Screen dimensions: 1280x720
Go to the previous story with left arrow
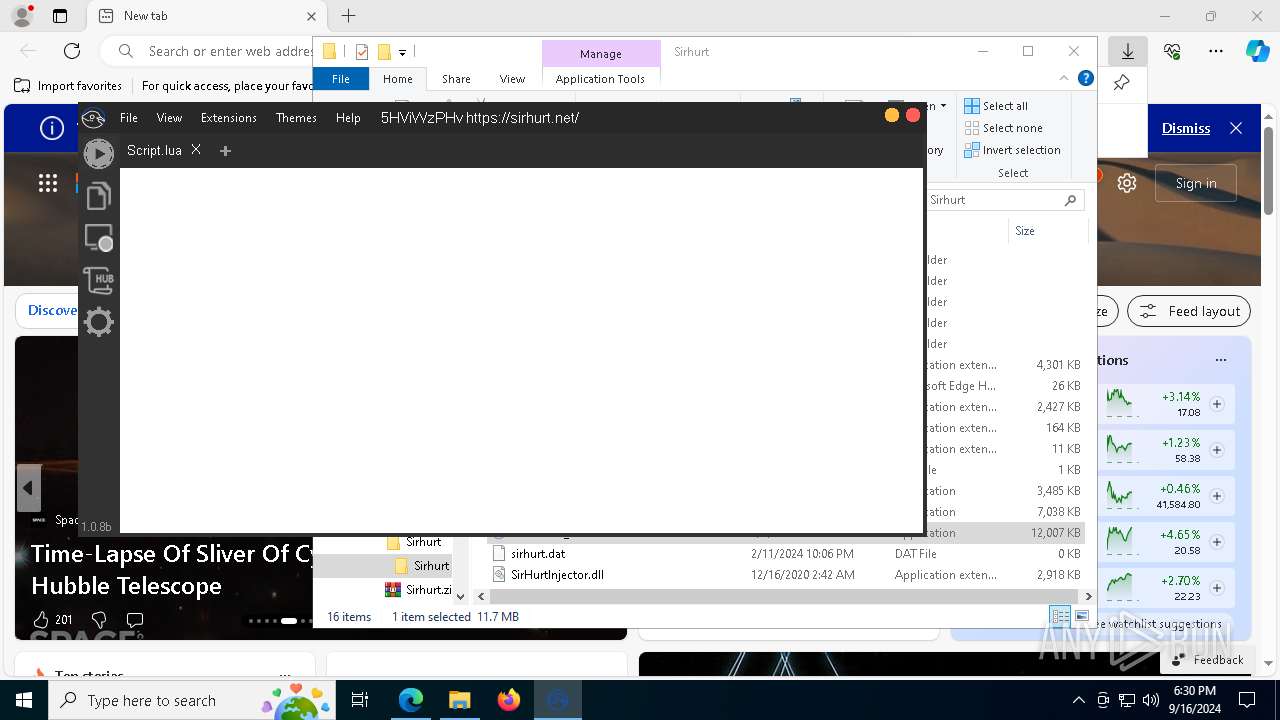(x=28, y=488)
